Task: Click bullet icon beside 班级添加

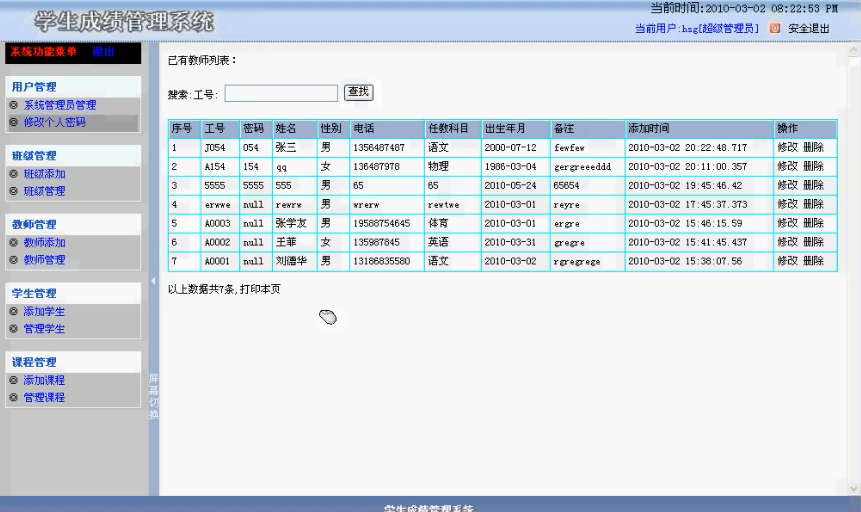Action: tap(14, 174)
